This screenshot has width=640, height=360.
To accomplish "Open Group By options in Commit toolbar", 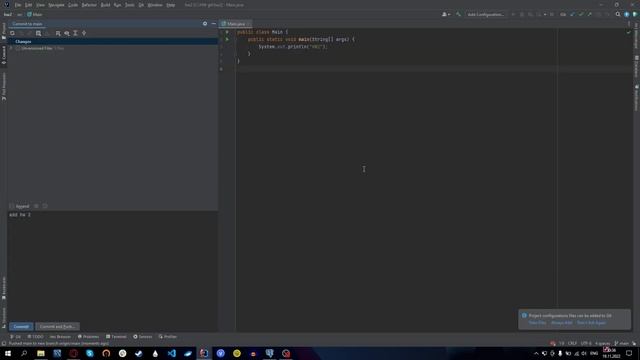I will point(58,33).
